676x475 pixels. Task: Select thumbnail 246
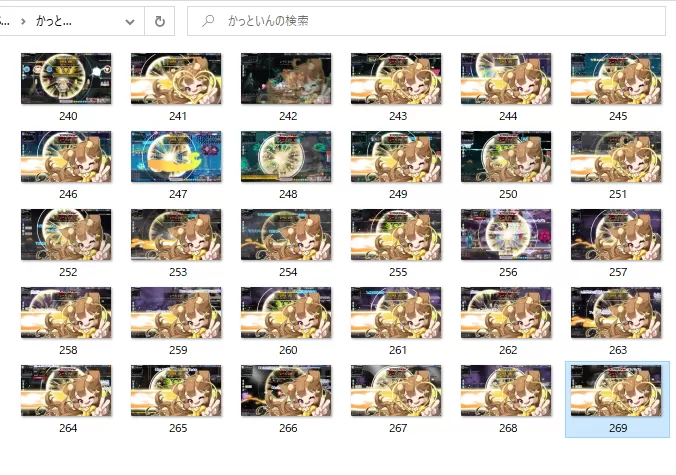[66, 156]
